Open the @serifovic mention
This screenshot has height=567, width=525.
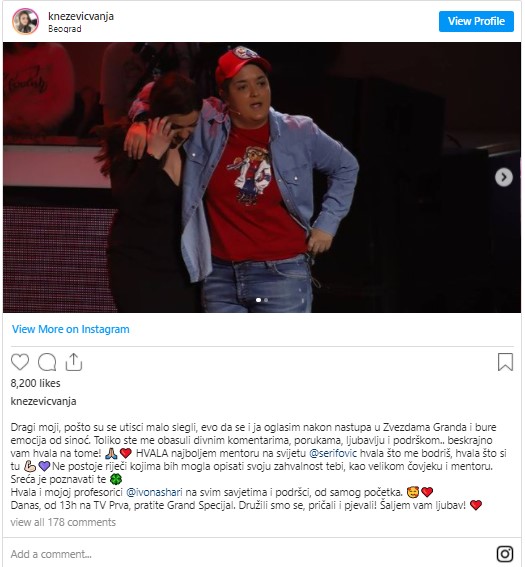[x=333, y=453]
